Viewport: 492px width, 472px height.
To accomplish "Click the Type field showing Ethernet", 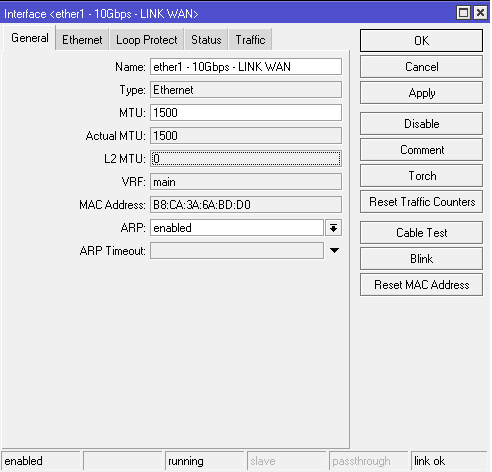I will coord(246,90).
